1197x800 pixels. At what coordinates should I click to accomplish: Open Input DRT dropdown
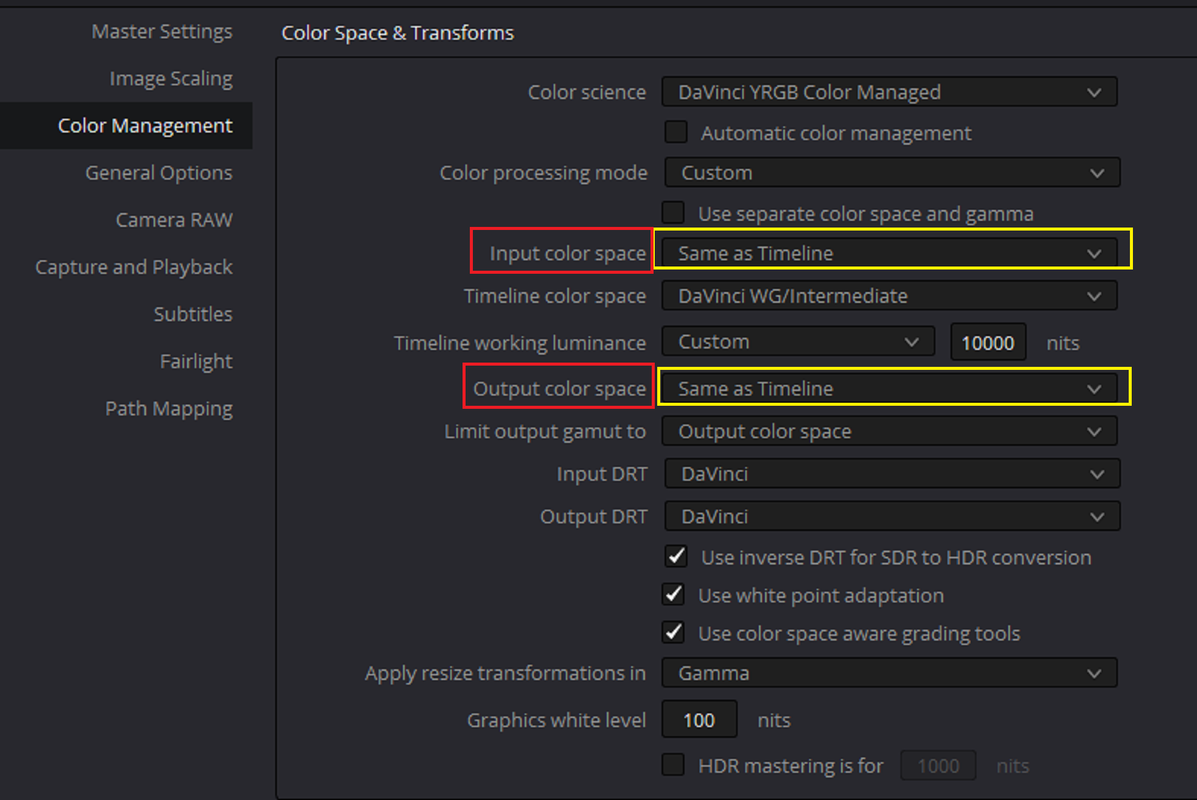(x=892, y=473)
